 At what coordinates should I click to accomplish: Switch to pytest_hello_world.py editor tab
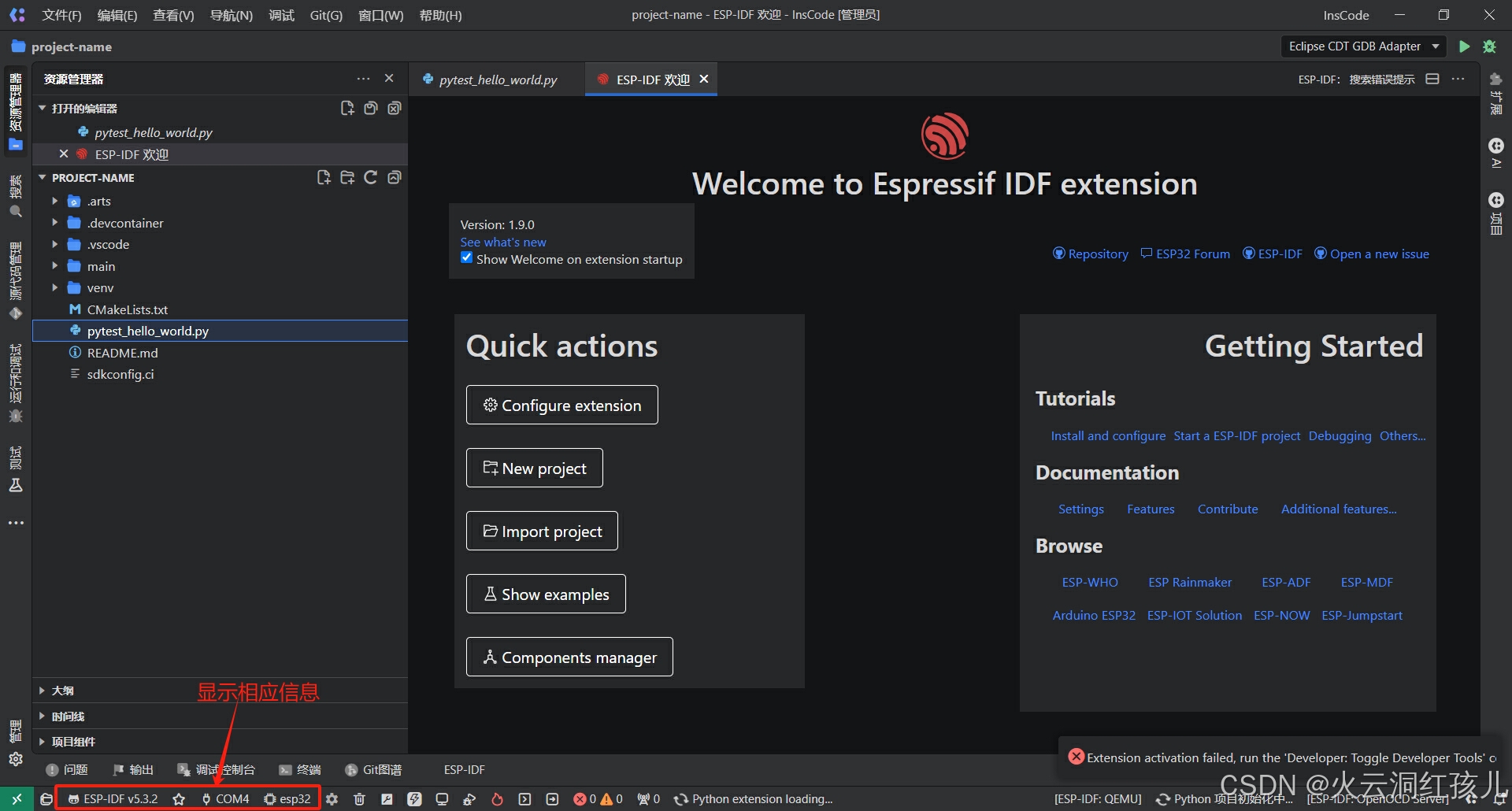click(x=498, y=80)
